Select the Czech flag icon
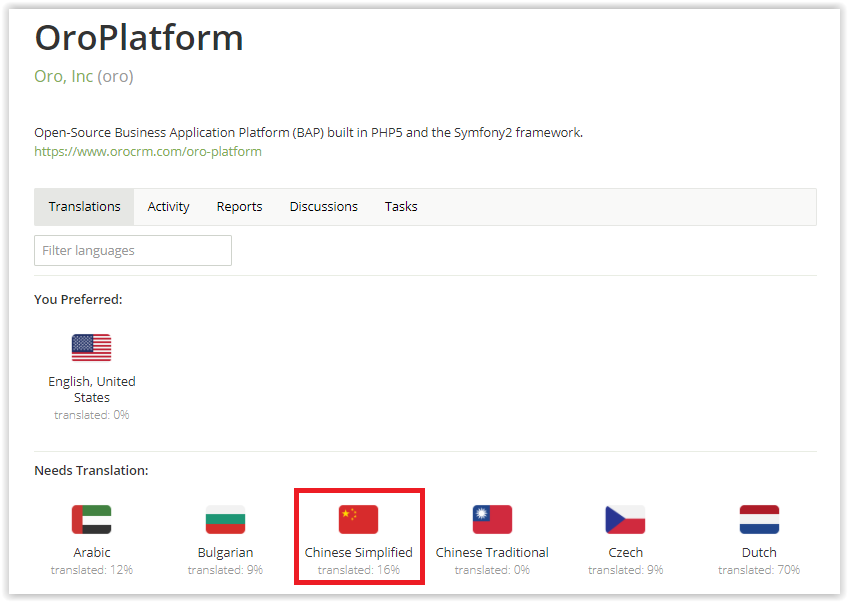The image size is (848, 602). 625,519
